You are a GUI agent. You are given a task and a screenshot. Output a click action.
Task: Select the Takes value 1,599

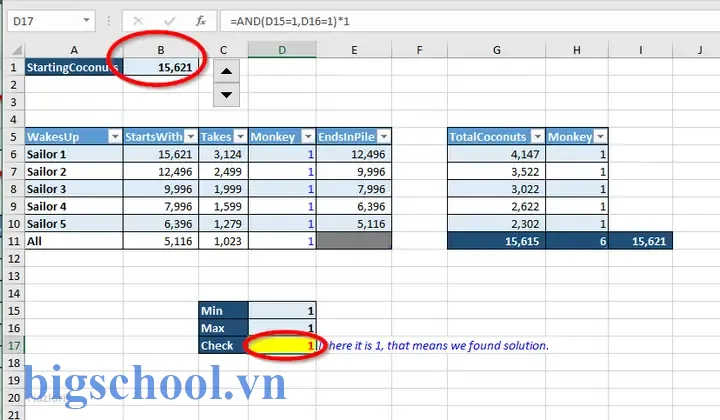[223, 207]
